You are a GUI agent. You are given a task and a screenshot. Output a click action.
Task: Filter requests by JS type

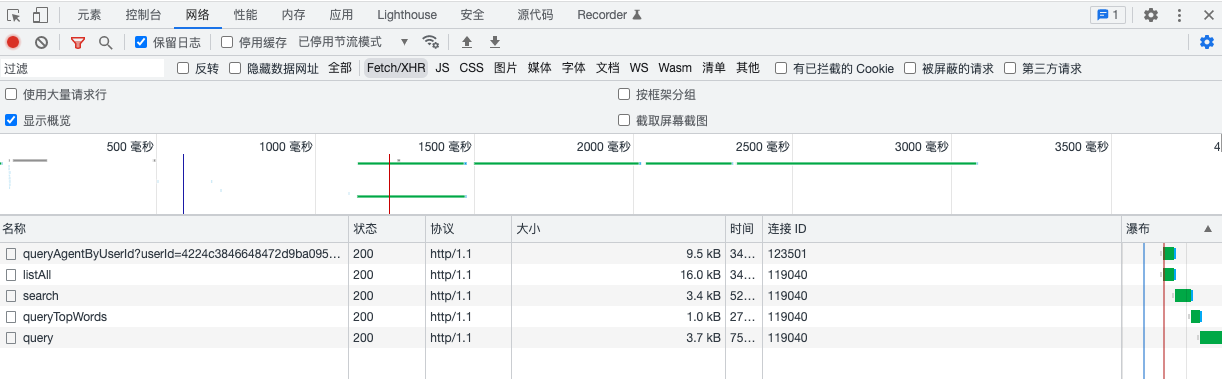click(442, 68)
